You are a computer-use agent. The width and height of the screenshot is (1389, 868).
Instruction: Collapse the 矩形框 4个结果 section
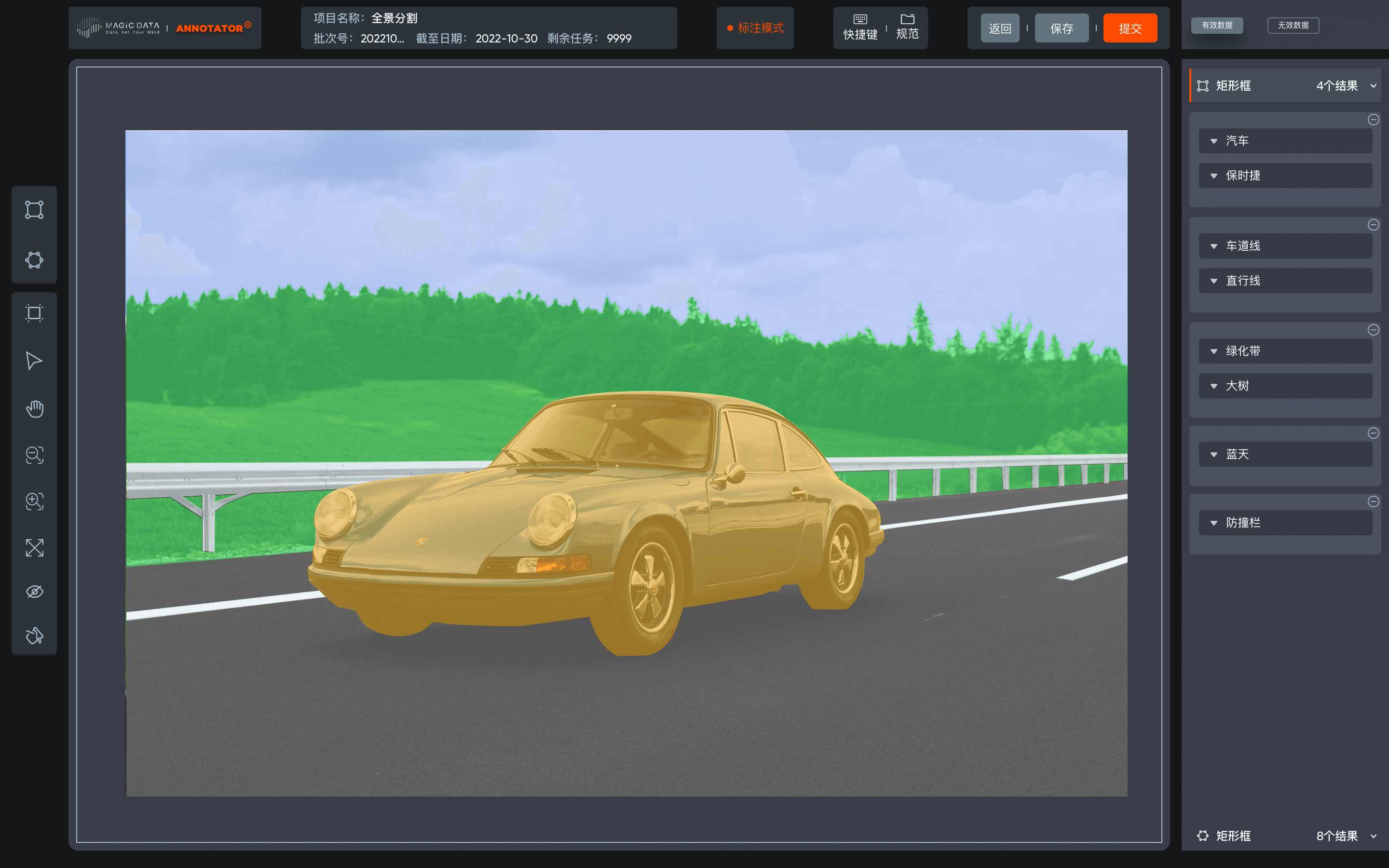(1373, 86)
